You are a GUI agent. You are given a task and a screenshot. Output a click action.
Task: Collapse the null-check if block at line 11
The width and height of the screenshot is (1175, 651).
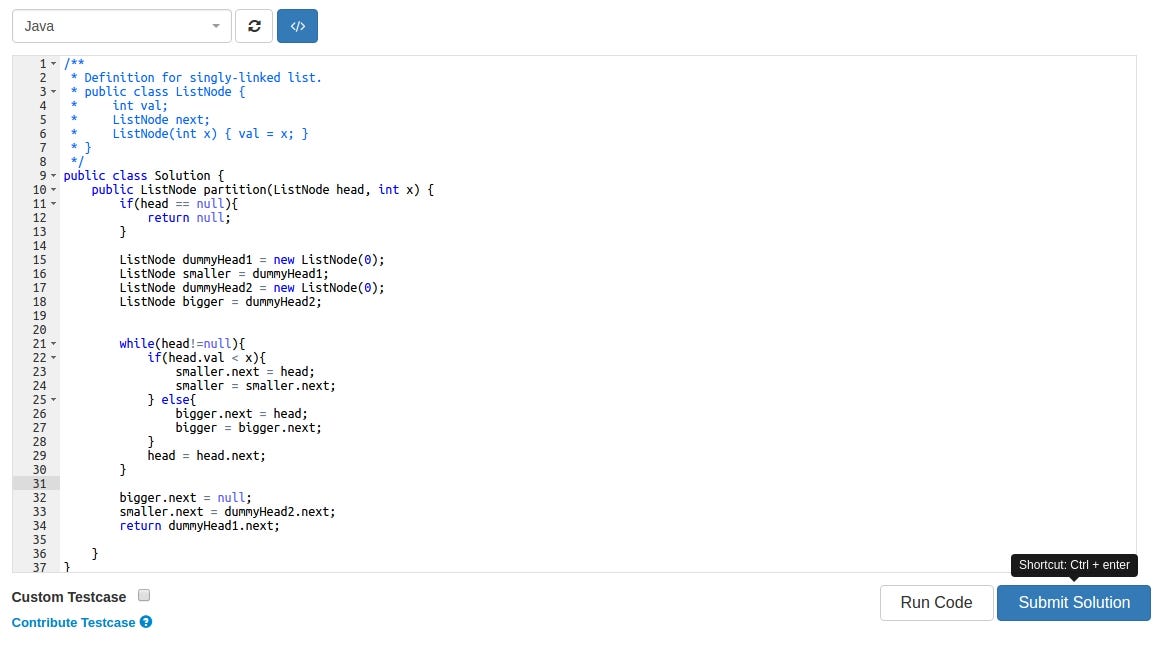coord(53,203)
